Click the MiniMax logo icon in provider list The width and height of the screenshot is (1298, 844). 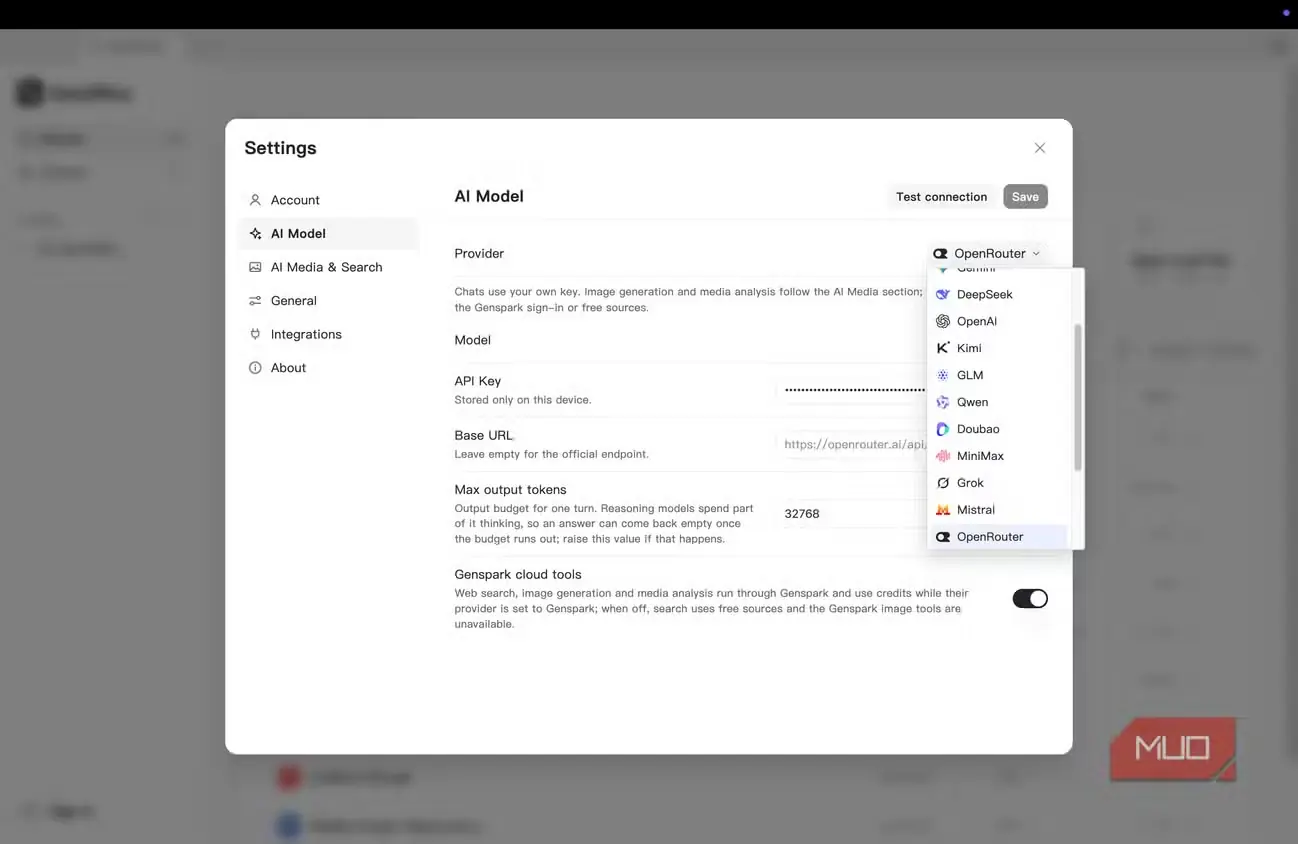point(942,456)
